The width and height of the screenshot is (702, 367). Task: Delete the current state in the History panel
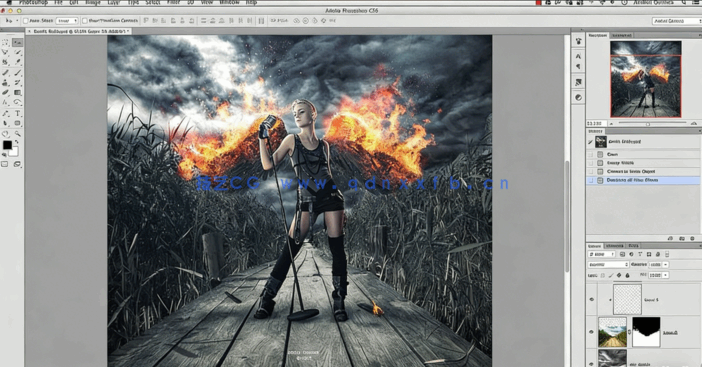692,238
